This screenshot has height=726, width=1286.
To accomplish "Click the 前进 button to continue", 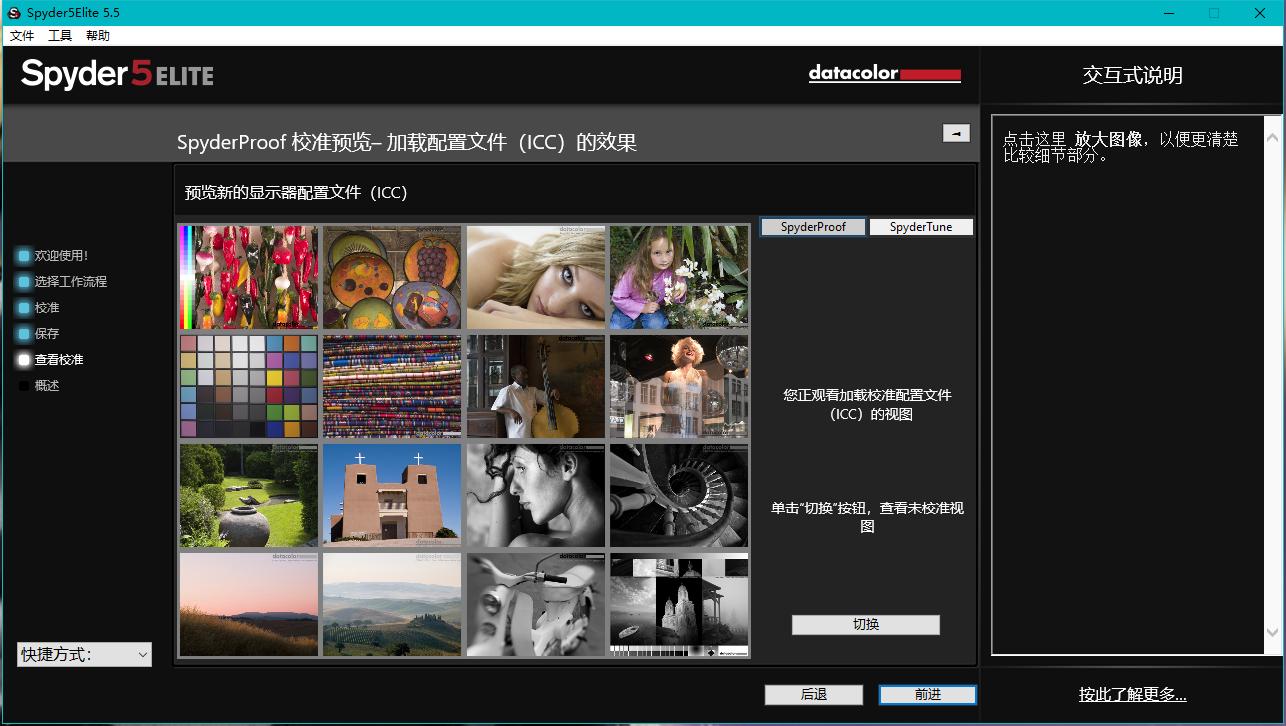I will pyautogui.click(x=926, y=694).
